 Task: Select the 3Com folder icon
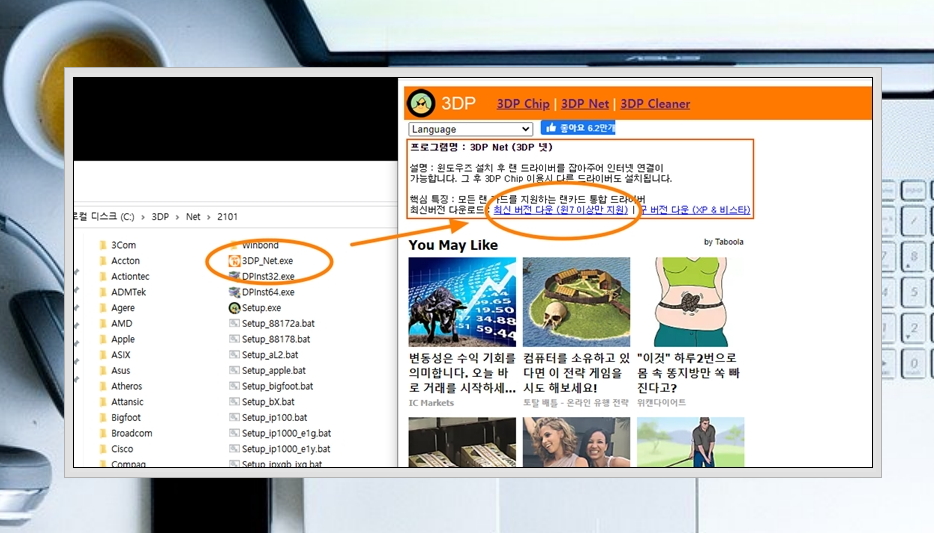[x=103, y=245]
